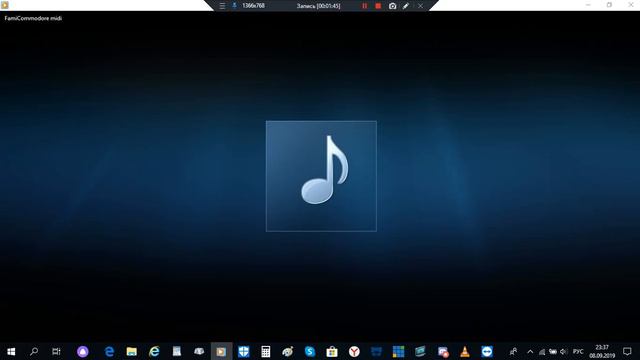Open the network status tray icon
640x360 pixels.
tap(542, 352)
